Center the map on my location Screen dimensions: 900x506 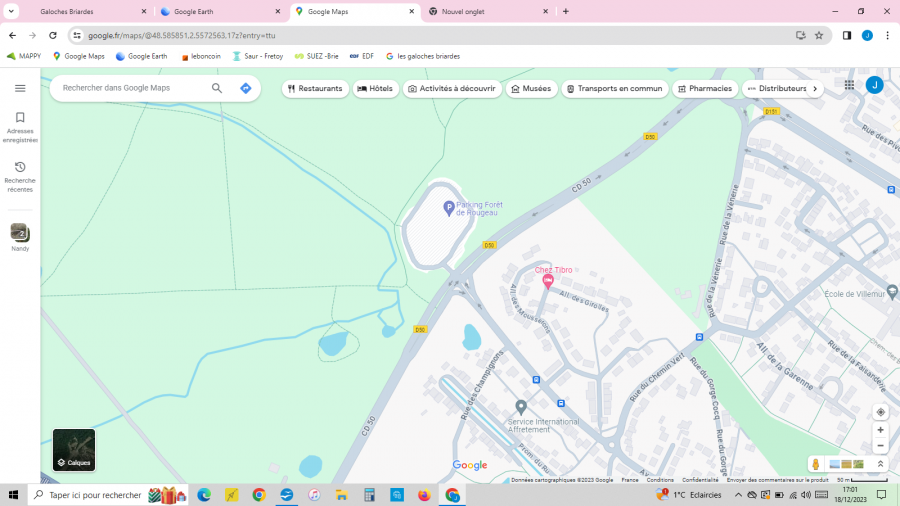pyautogui.click(x=880, y=412)
